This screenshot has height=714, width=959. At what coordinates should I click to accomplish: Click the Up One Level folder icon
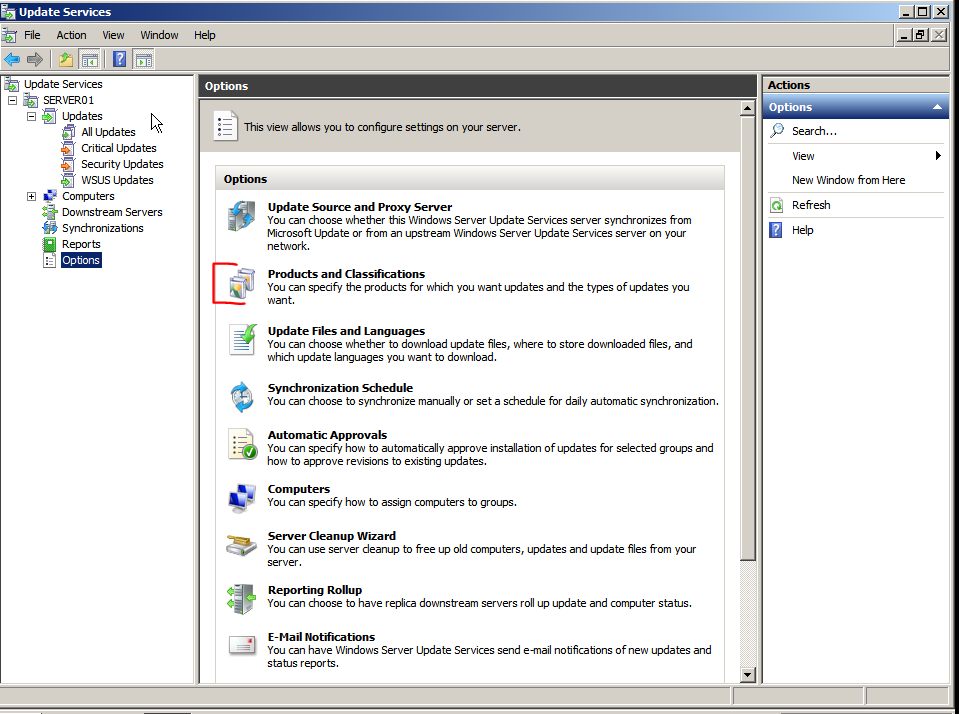coord(65,59)
